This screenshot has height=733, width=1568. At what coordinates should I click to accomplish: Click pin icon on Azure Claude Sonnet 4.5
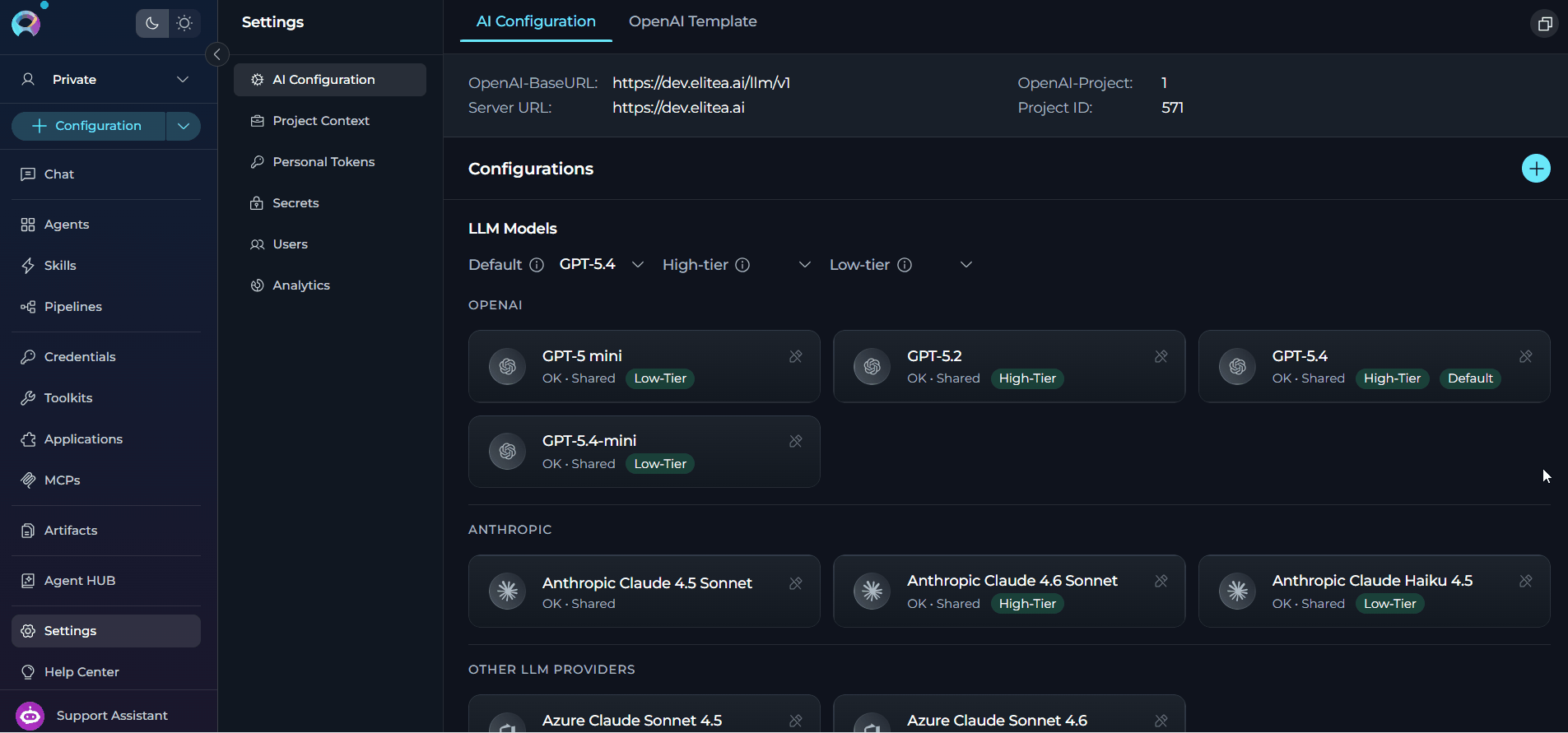[796, 721]
